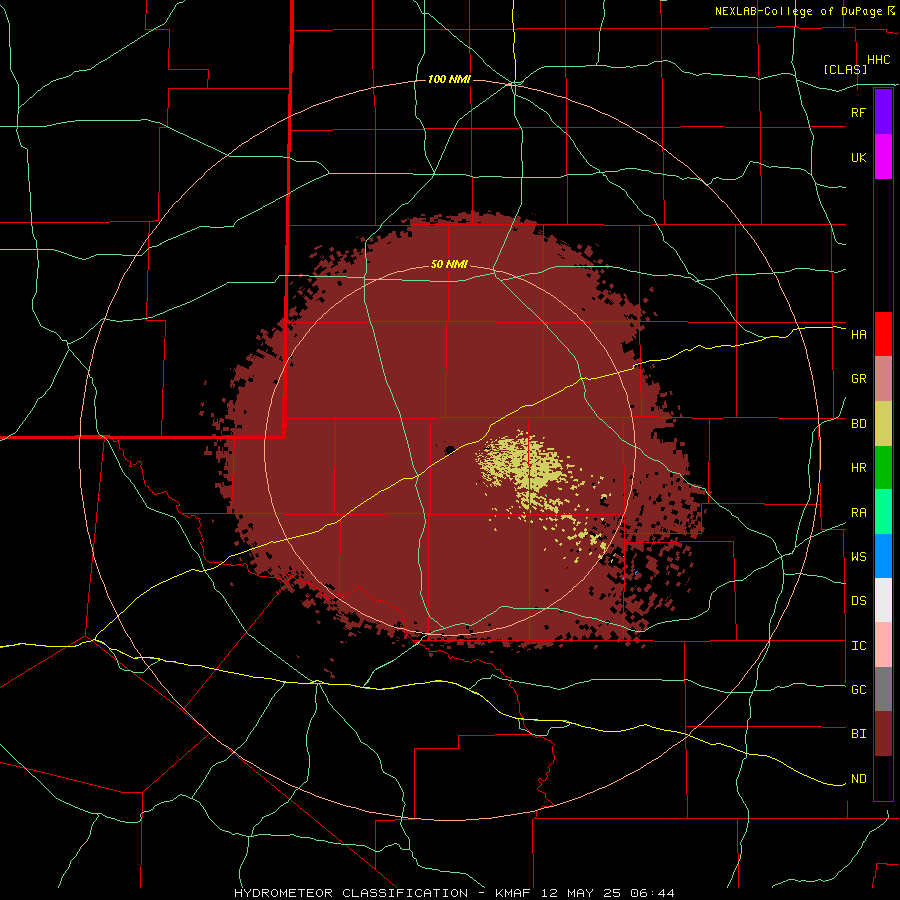Click the [CLAS] unit label
The image size is (900, 900).
pos(845,69)
